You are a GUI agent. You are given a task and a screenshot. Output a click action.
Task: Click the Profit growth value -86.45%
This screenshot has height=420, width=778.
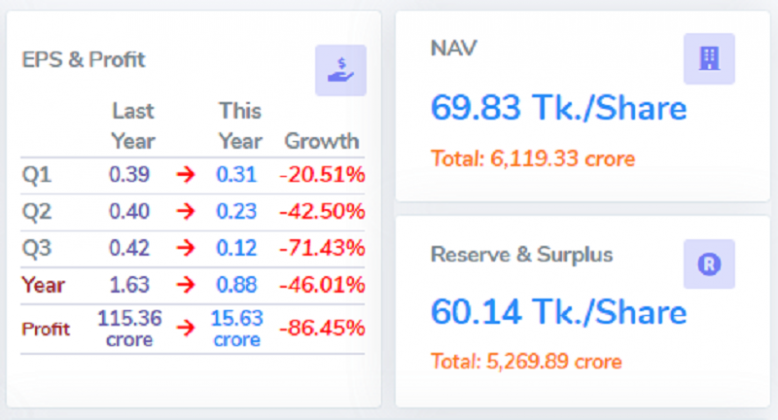[321, 327]
